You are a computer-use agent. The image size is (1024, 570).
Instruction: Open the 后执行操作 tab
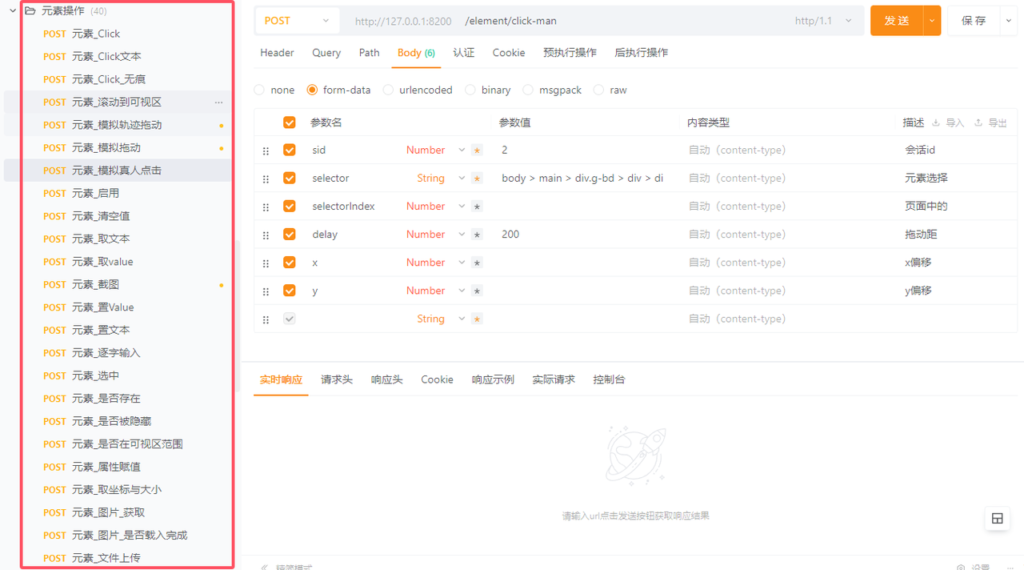(x=641, y=53)
